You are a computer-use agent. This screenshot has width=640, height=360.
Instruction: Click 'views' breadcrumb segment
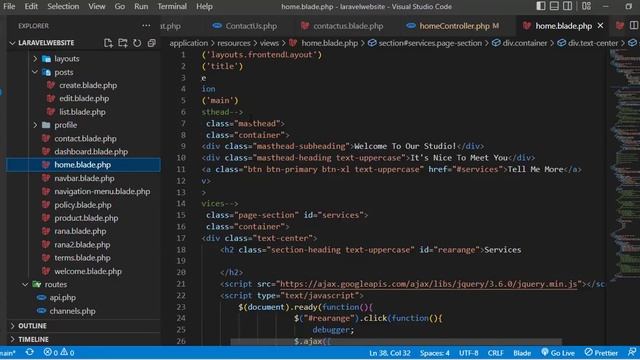click(x=269, y=43)
